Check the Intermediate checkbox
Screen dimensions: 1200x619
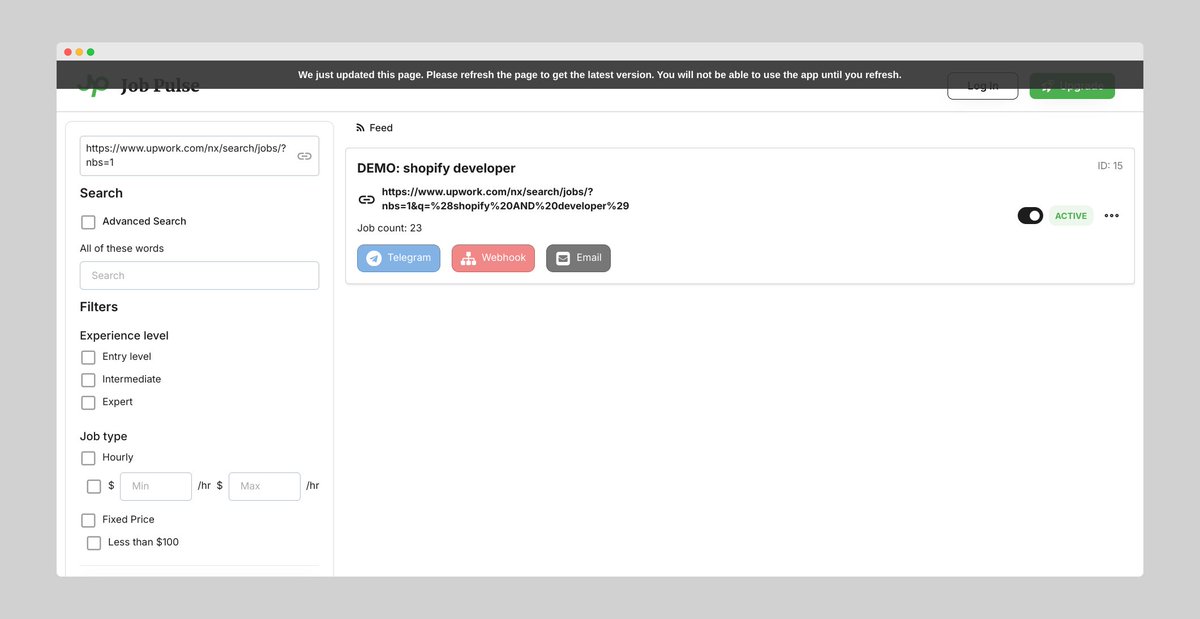pos(88,380)
